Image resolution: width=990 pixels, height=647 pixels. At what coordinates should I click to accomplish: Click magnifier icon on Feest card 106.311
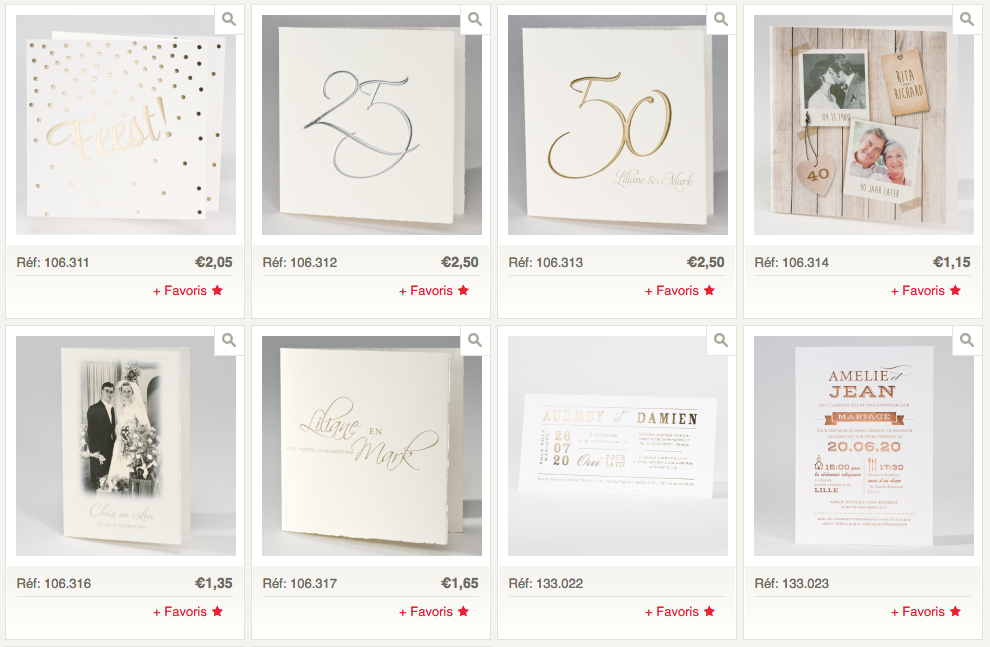tap(229, 20)
